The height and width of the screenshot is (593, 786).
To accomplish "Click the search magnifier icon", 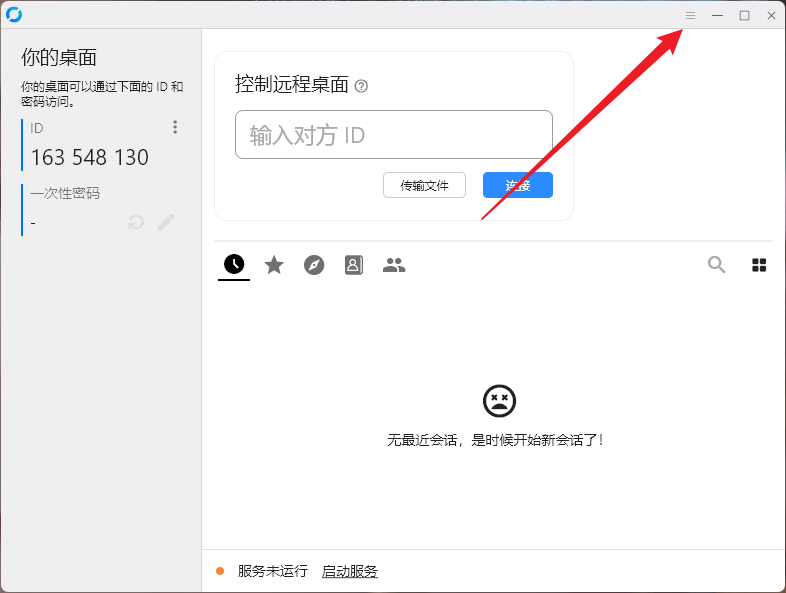I will (x=716, y=265).
